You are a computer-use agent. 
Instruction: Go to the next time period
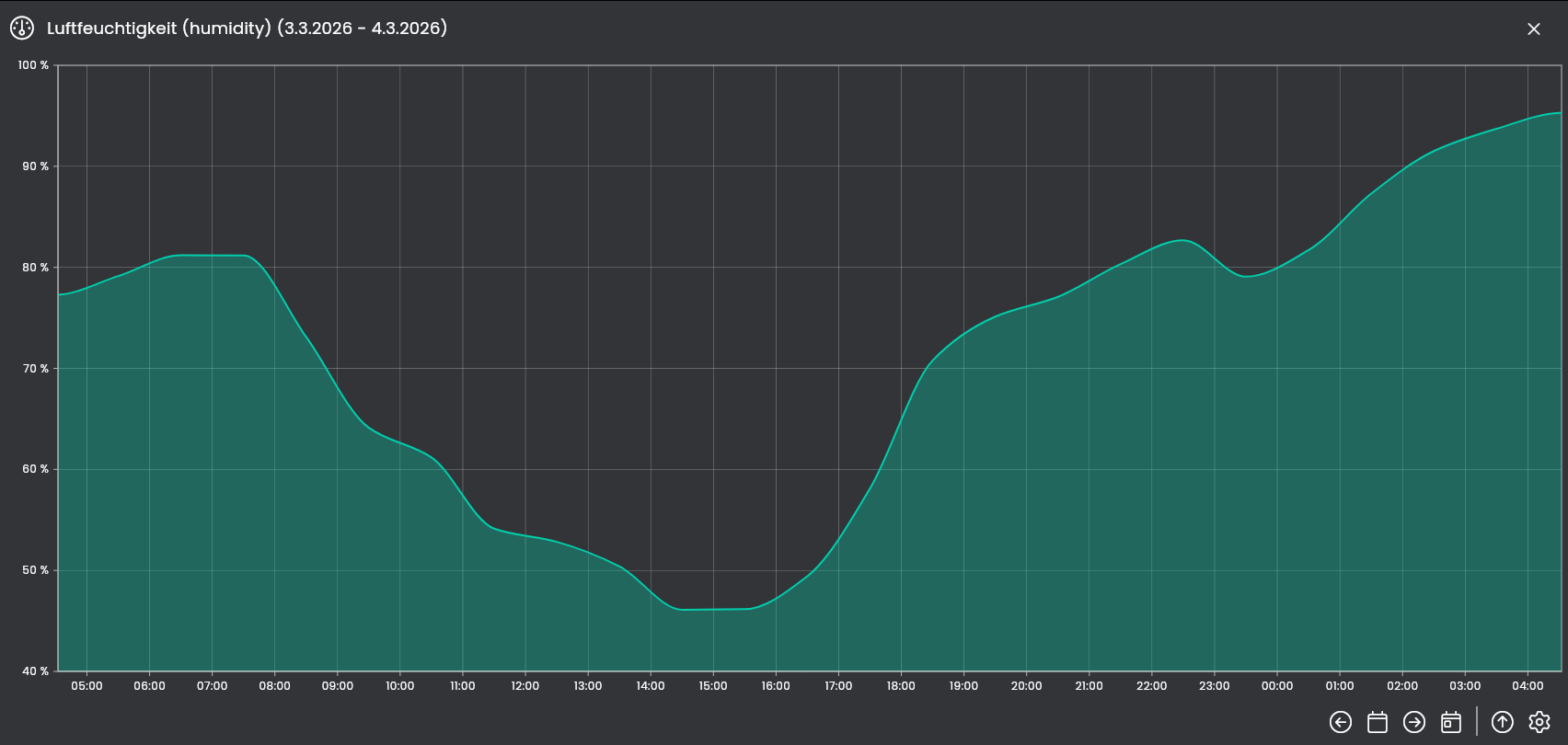tap(1414, 722)
